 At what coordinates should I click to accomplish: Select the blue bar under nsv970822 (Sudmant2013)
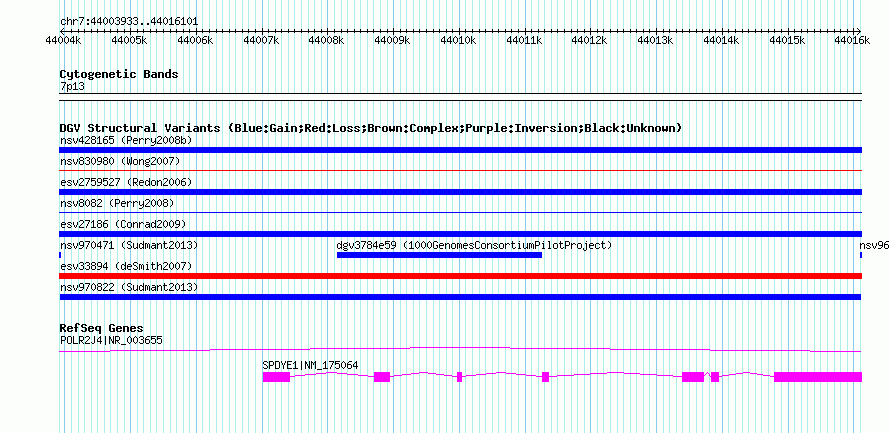coord(460,297)
